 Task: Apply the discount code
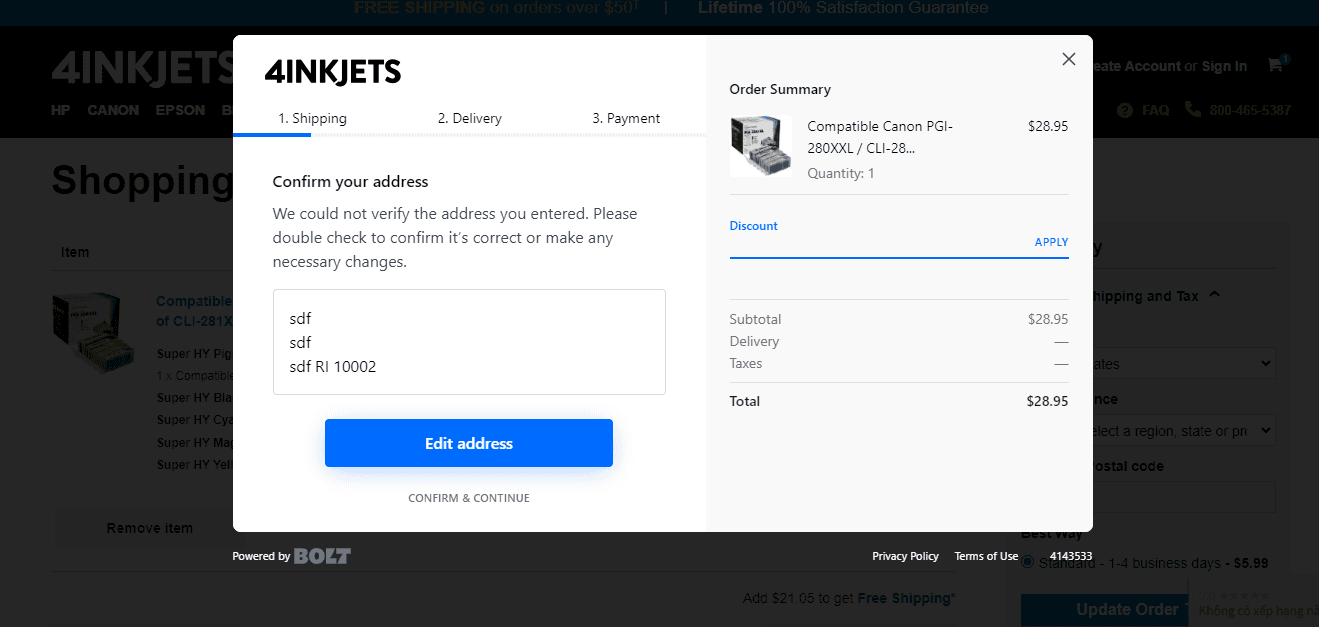pyautogui.click(x=1051, y=242)
